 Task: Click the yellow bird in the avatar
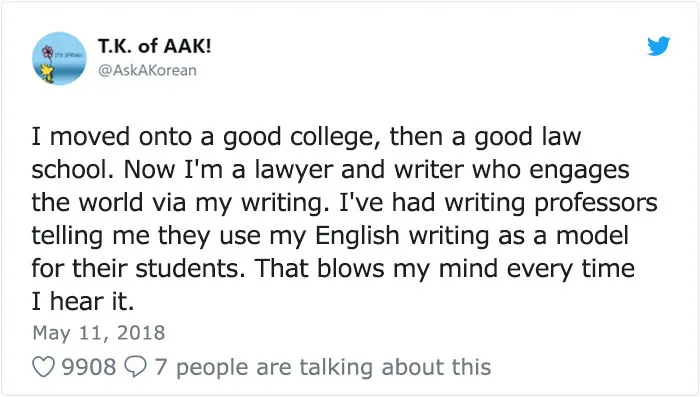point(47,73)
